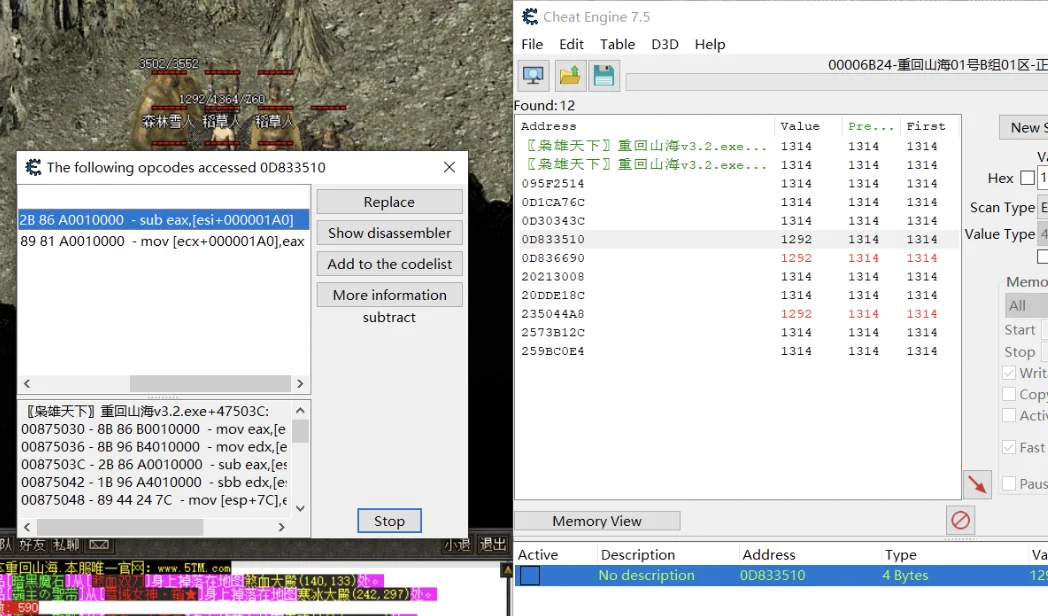Click the Replace button
This screenshot has height=616, width=1048.
pyautogui.click(x=389, y=202)
